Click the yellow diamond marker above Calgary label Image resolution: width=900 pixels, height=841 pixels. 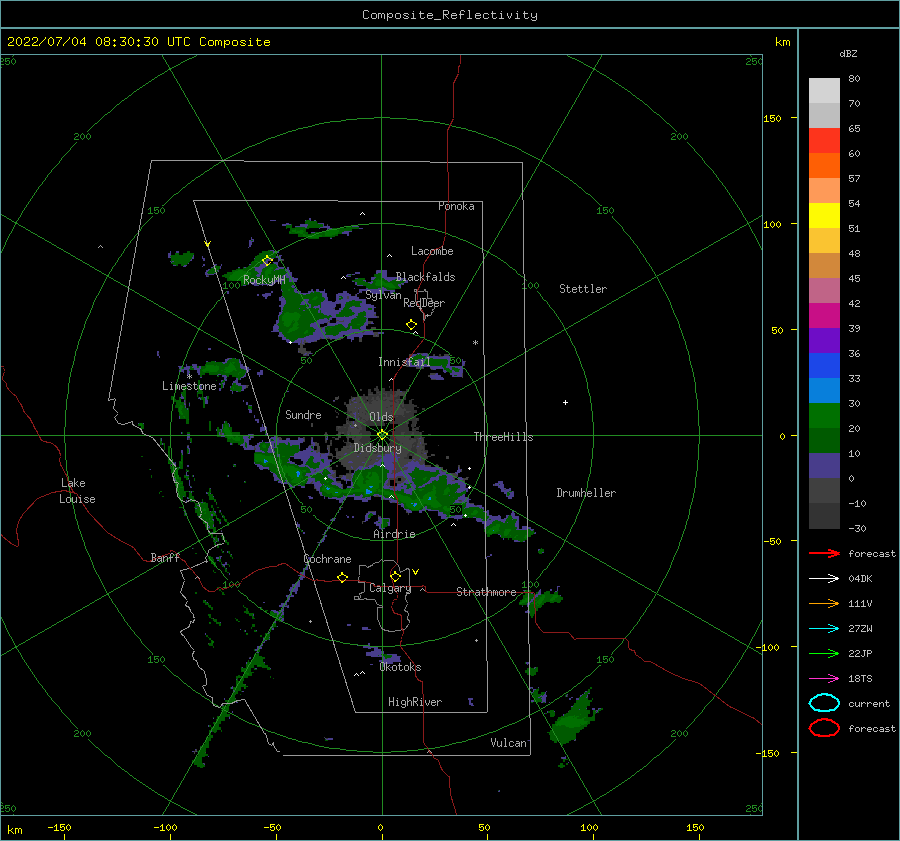pos(395,576)
